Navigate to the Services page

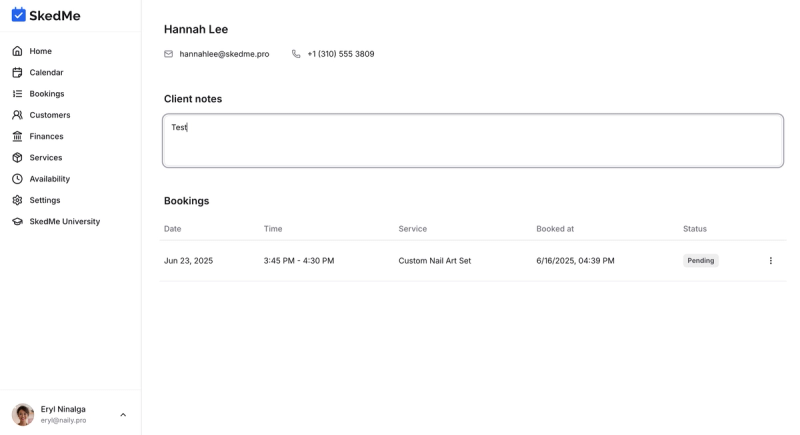(46, 158)
